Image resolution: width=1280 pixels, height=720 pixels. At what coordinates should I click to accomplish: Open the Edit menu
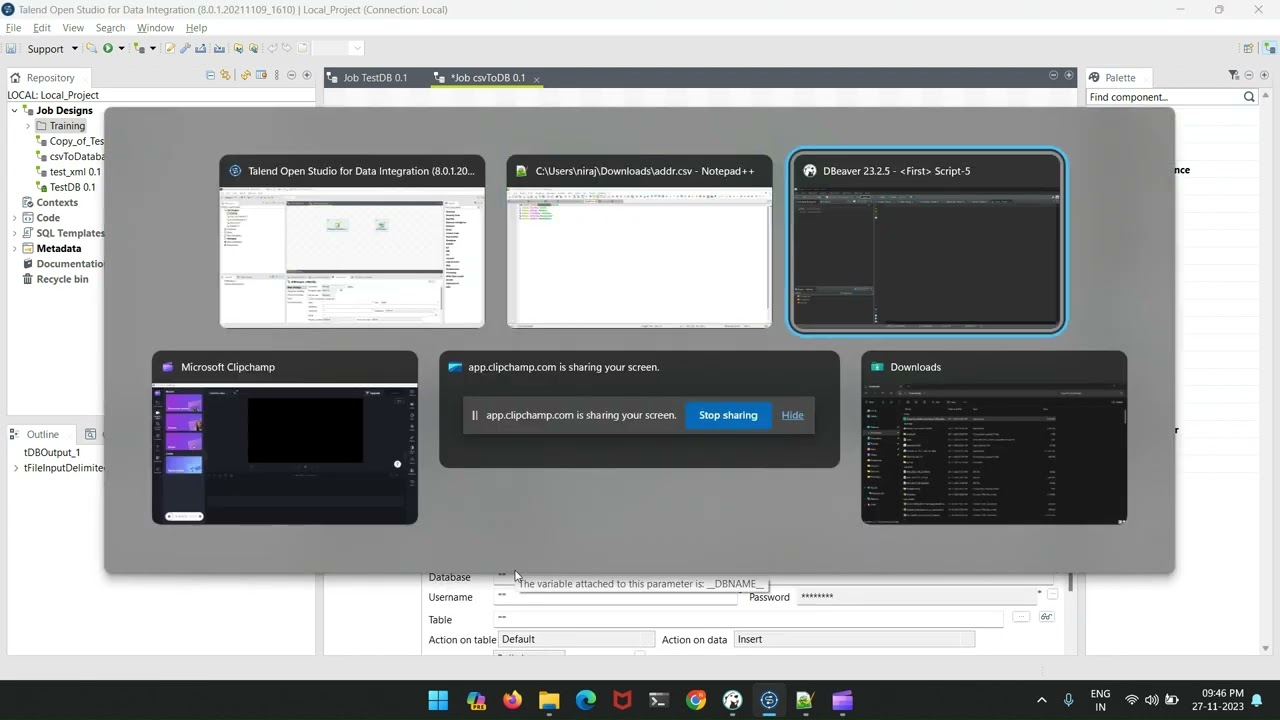tap(42, 28)
